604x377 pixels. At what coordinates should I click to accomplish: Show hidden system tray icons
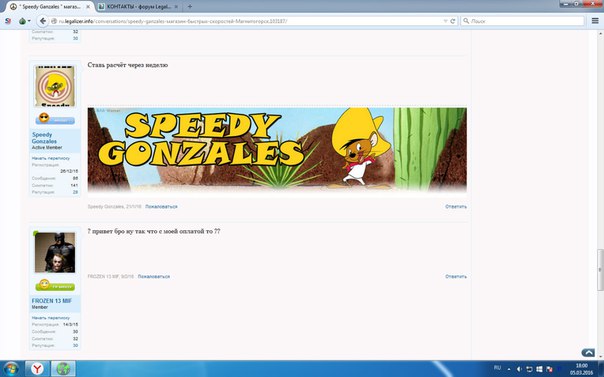point(509,369)
